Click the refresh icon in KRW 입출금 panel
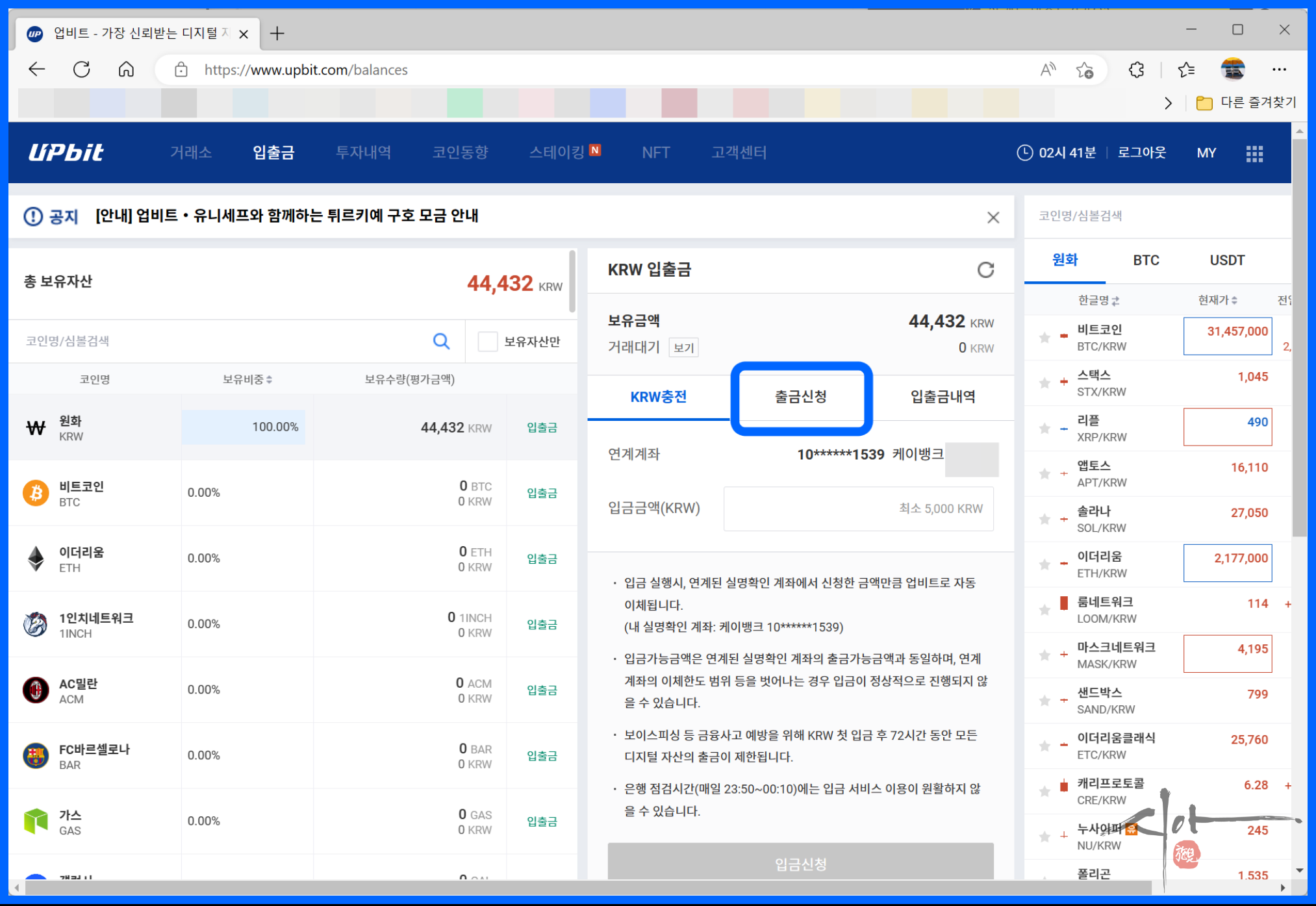1316x906 pixels. tap(985, 270)
